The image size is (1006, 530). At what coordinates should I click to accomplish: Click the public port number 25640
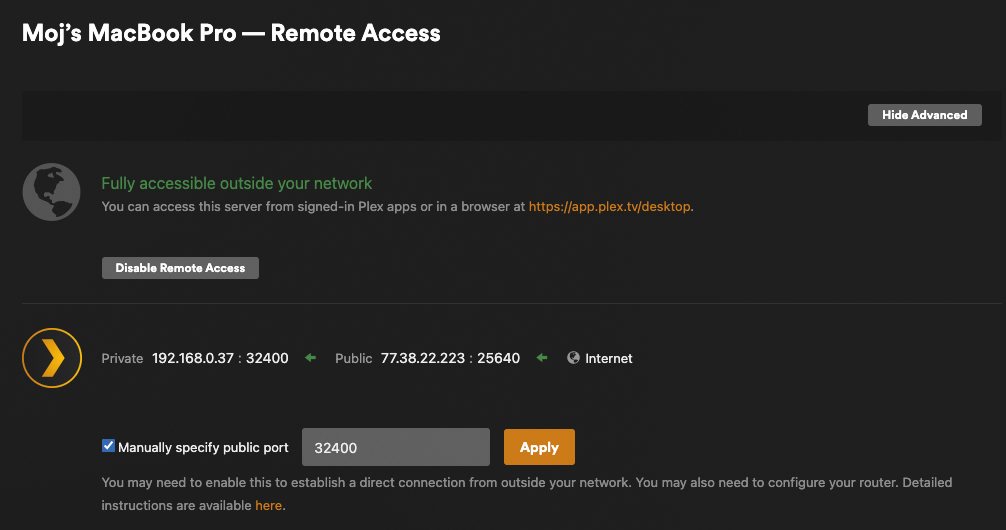(499, 358)
